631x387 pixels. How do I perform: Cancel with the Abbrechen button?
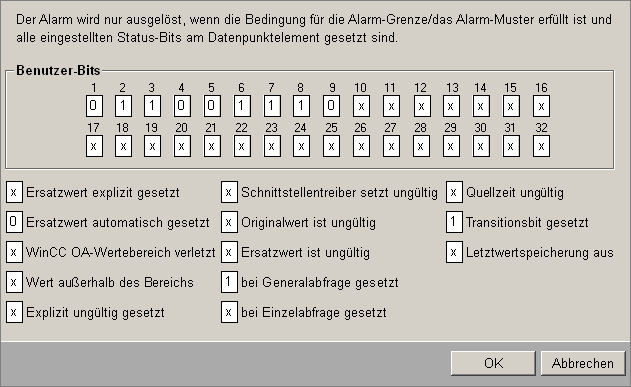(583, 363)
